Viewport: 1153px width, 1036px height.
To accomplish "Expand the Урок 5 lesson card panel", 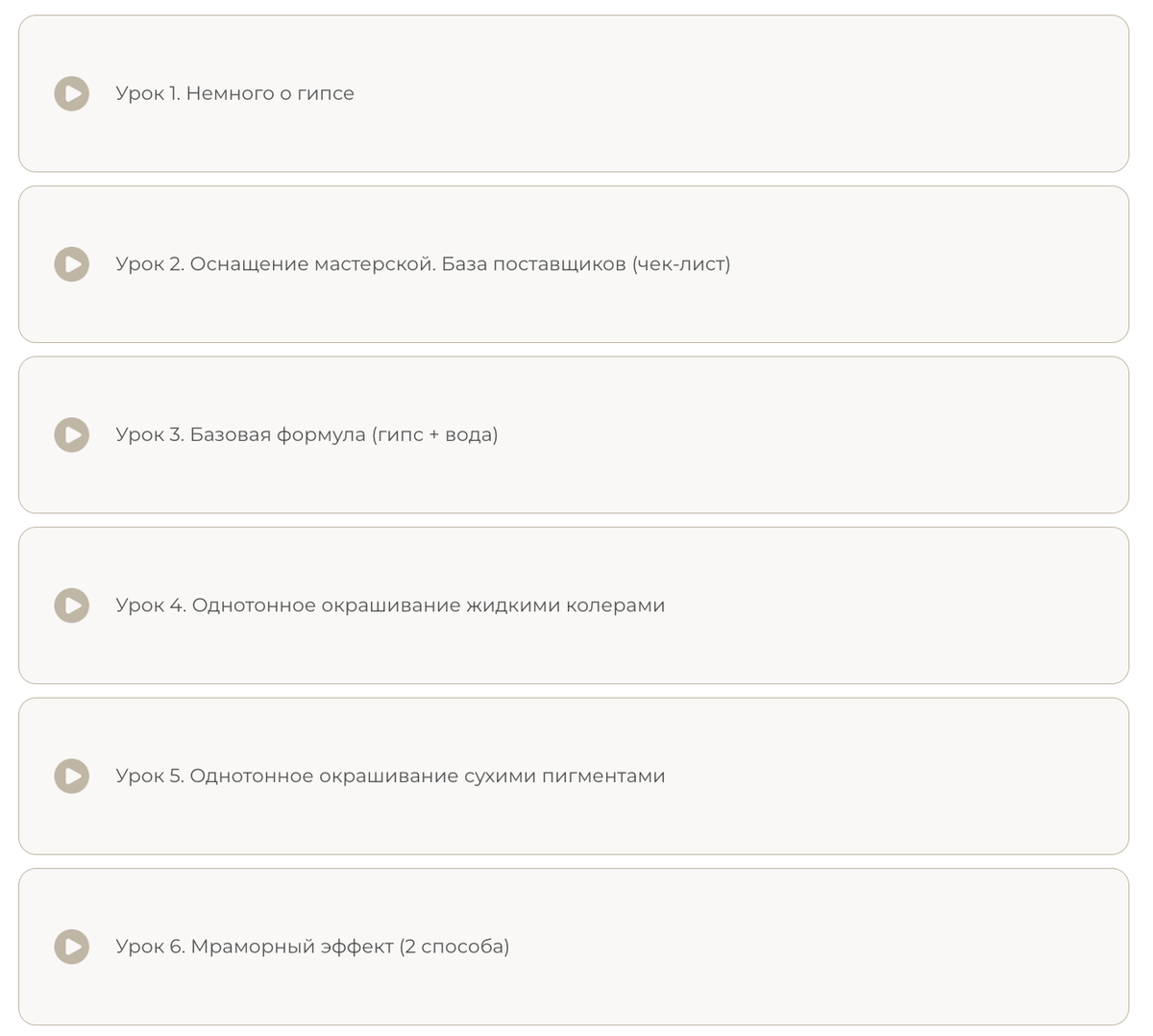I will (x=865, y=777).
